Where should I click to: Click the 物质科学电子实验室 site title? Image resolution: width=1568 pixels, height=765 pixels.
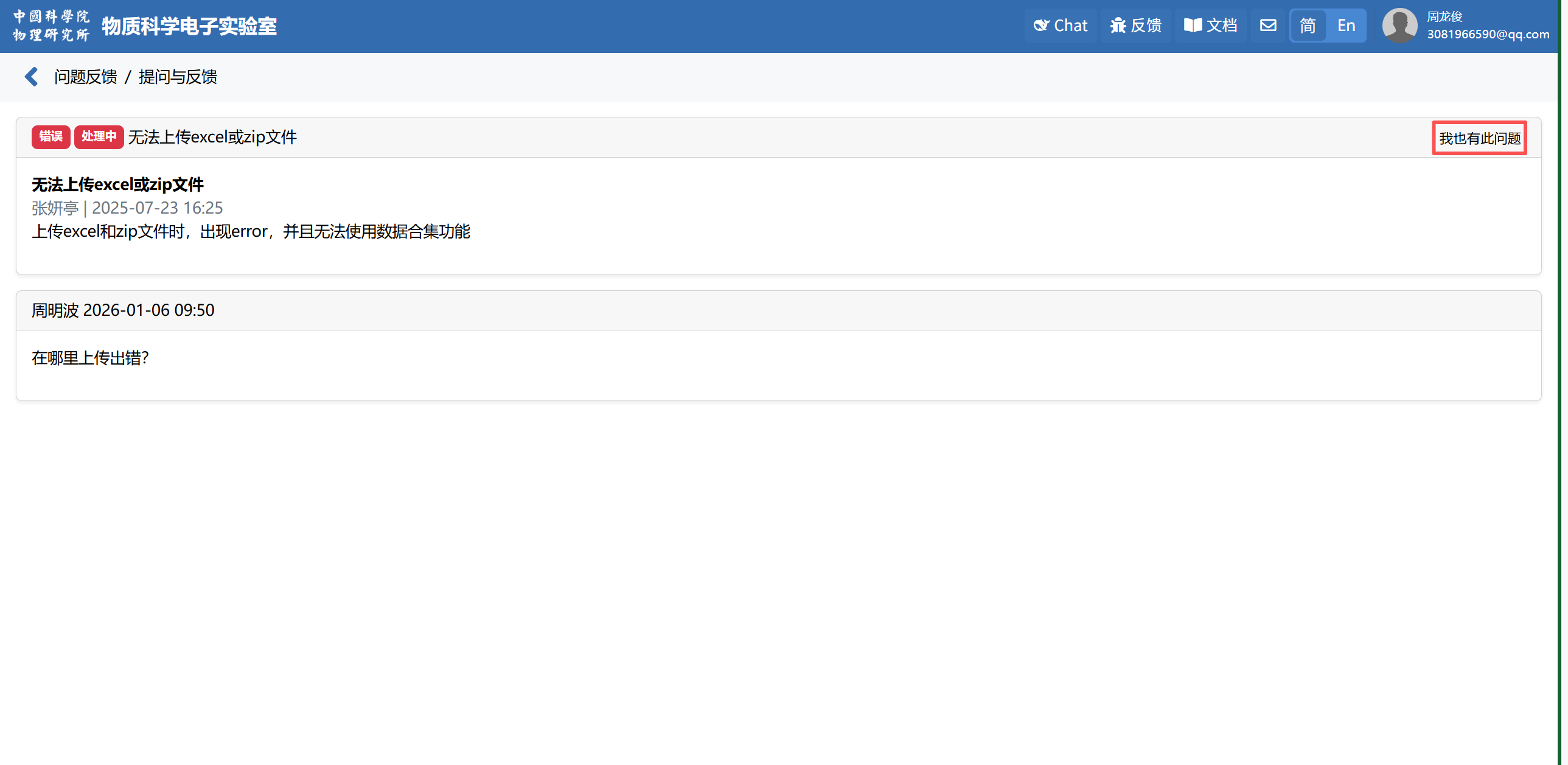[189, 26]
